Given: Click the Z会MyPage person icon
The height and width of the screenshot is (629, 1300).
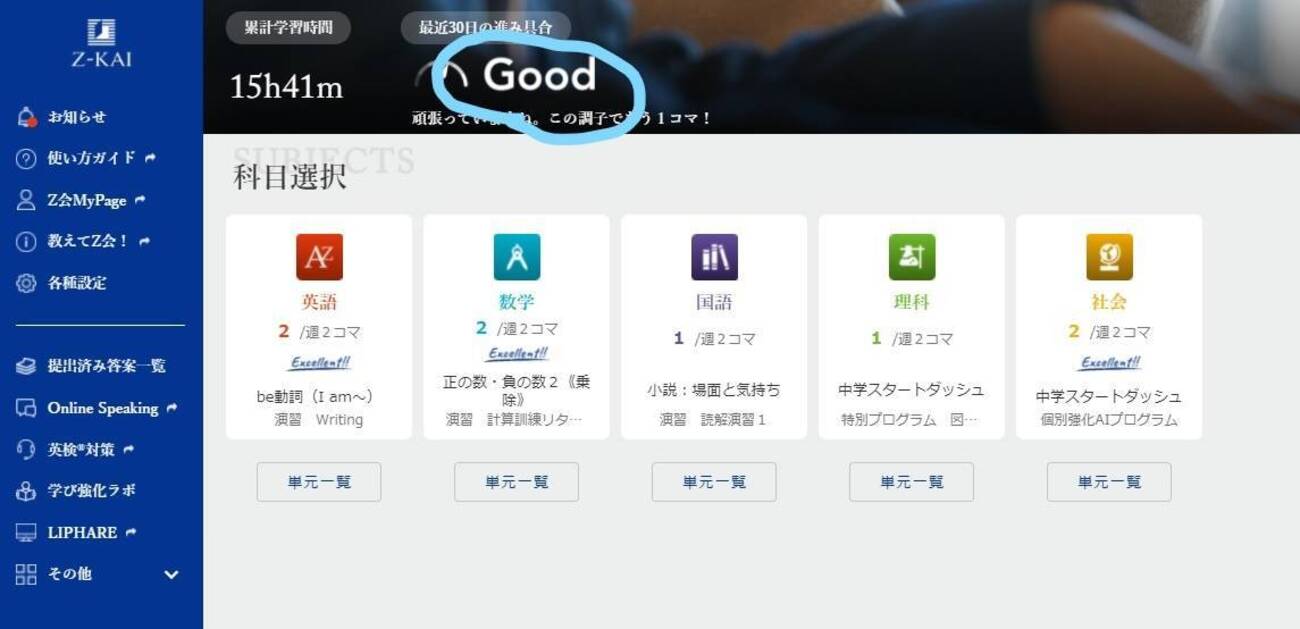Looking at the screenshot, I should click(27, 200).
